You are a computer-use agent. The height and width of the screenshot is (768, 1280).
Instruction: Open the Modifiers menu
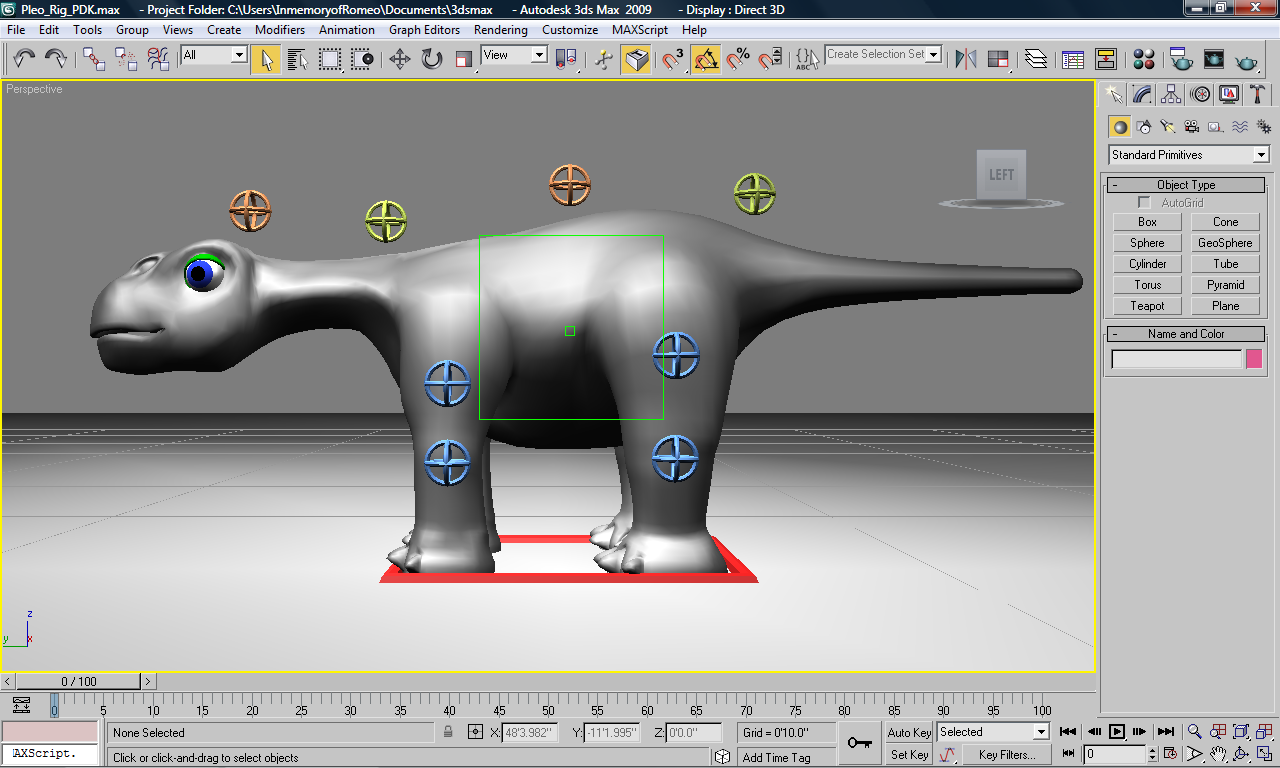coord(280,30)
